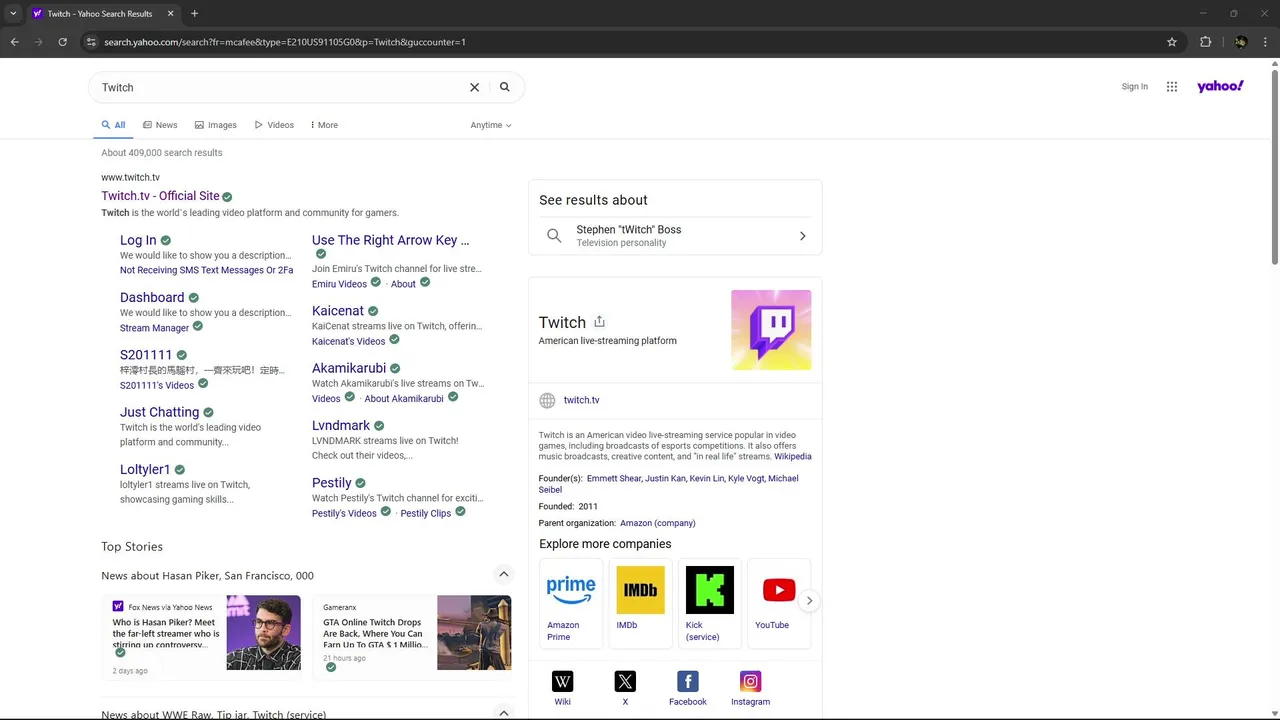
Task: Open YouTube company card
Action: coord(778,603)
